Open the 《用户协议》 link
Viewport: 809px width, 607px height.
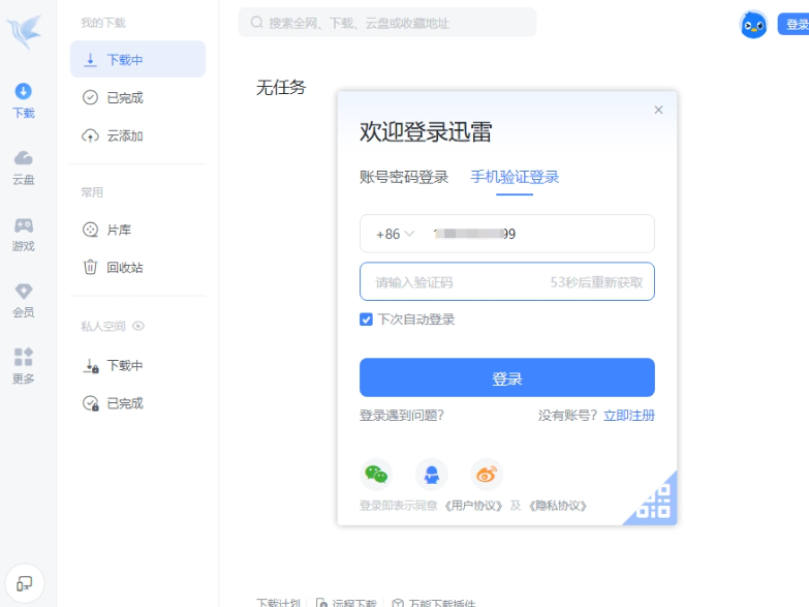(x=474, y=505)
